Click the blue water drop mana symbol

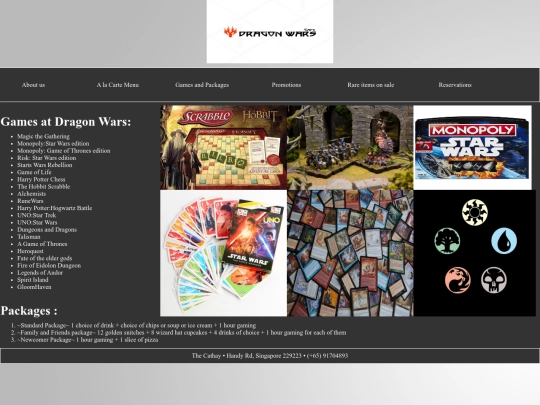click(504, 241)
